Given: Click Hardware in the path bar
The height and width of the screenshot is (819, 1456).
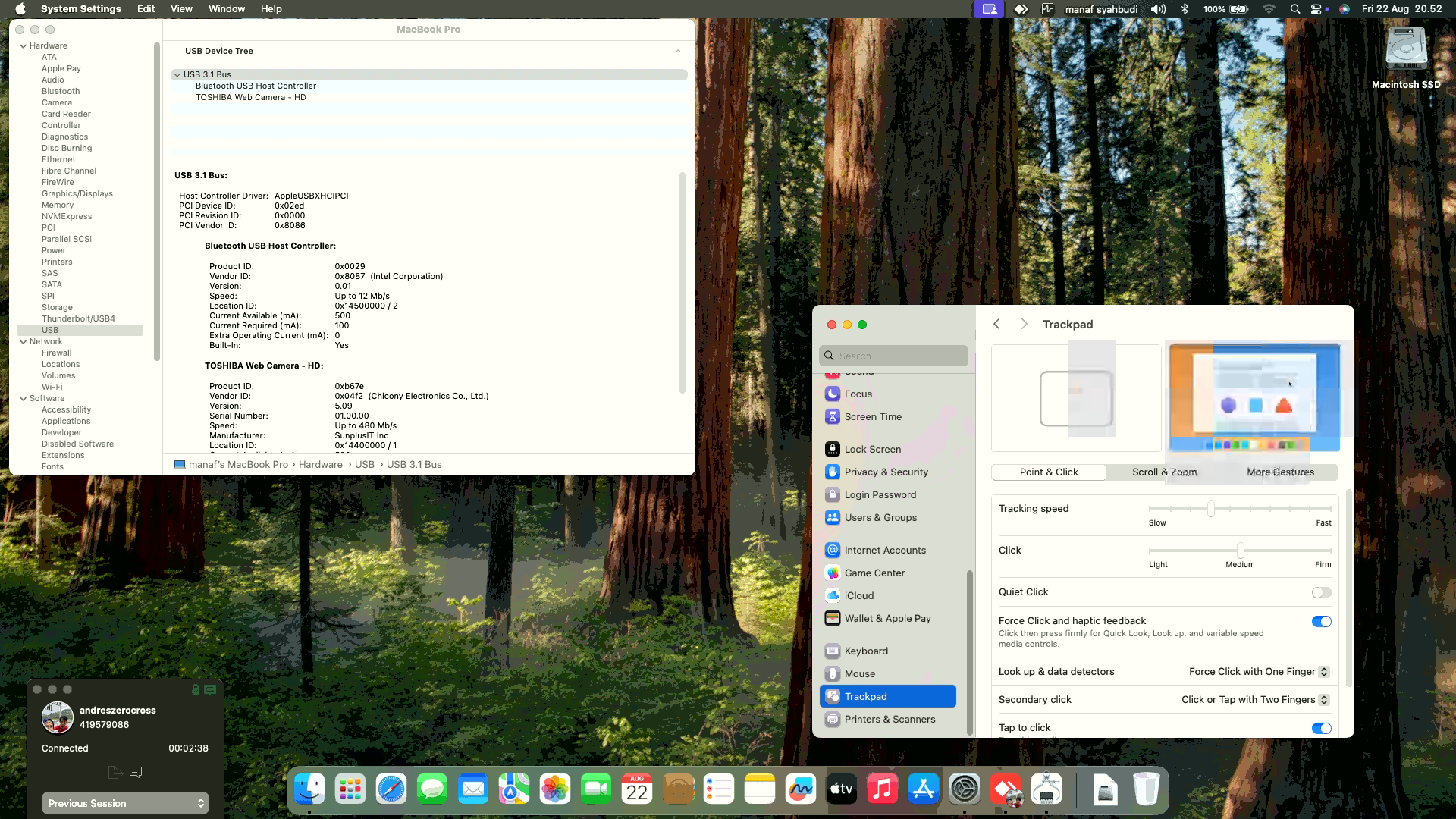Looking at the screenshot, I should [x=320, y=464].
